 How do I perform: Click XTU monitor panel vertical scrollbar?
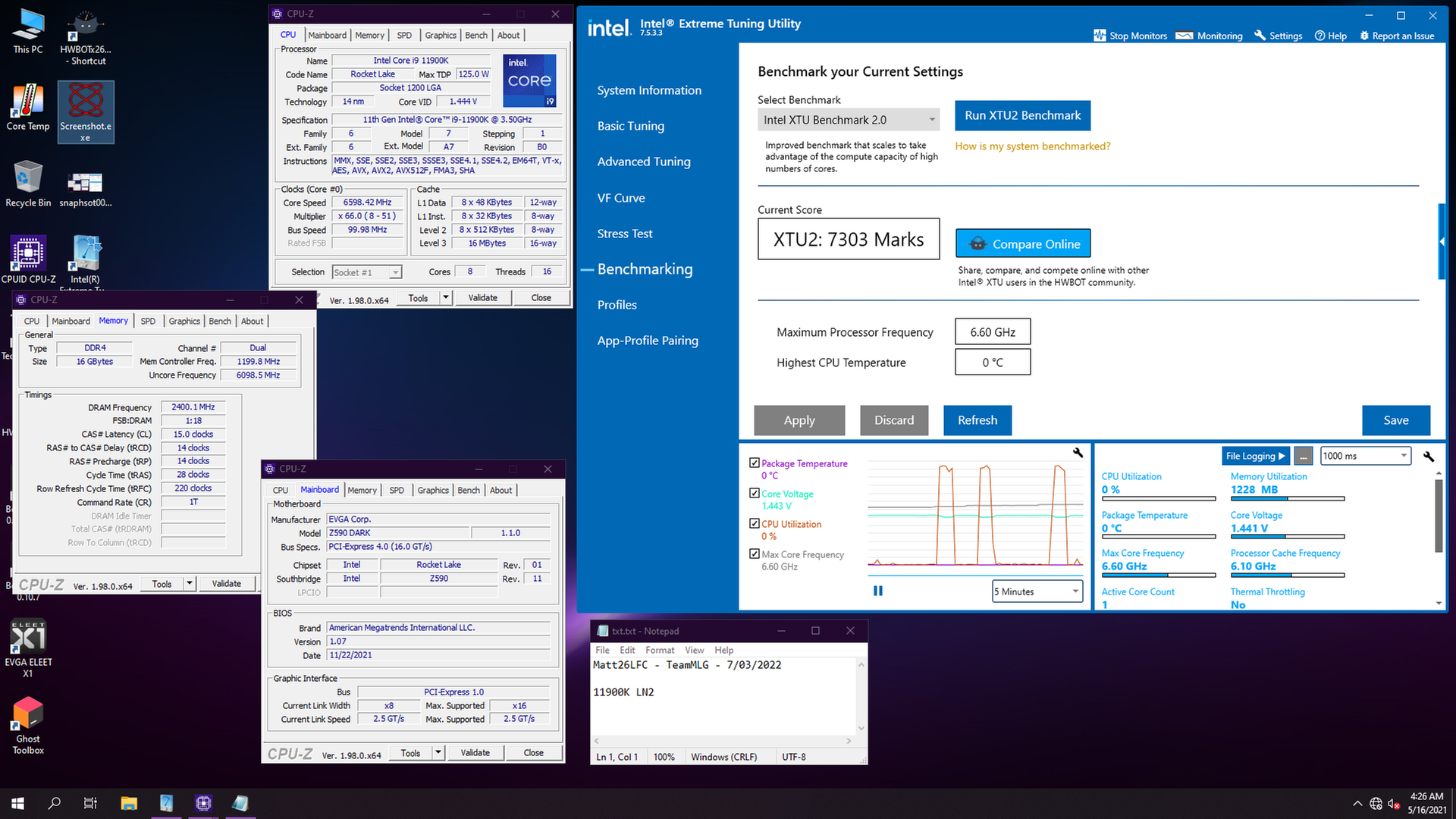1439,516
